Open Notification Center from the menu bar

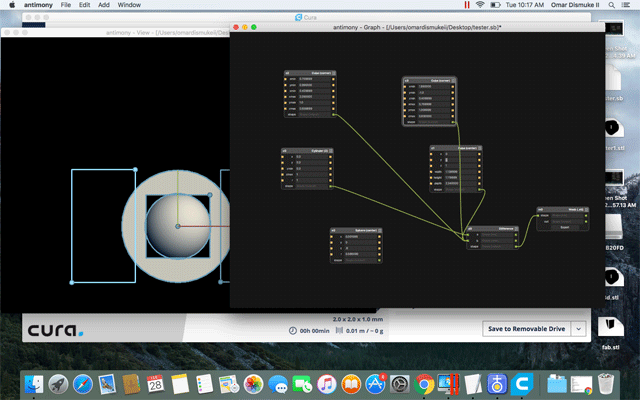point(626,5)
